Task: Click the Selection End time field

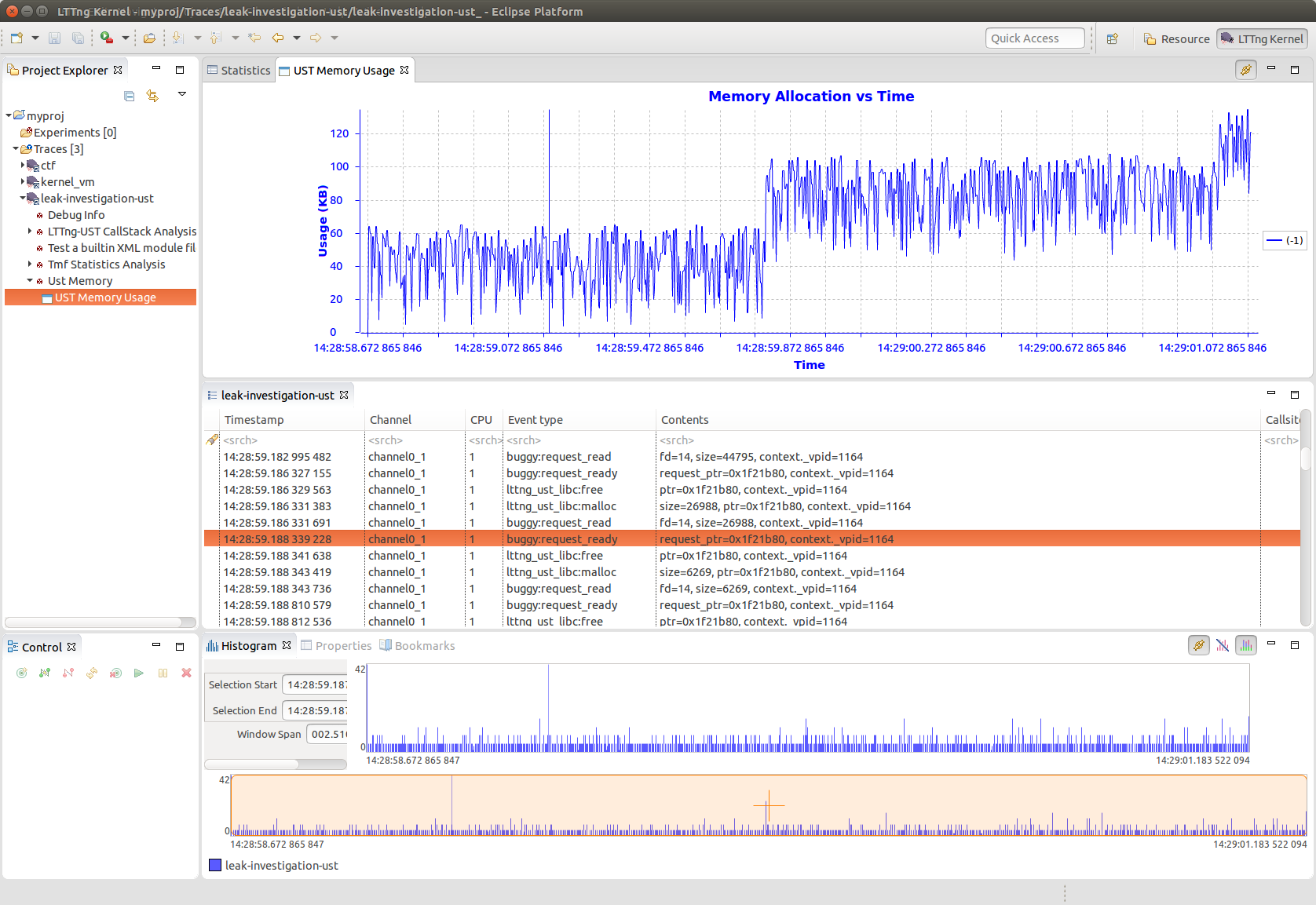Action: click(x=315, y=710)
